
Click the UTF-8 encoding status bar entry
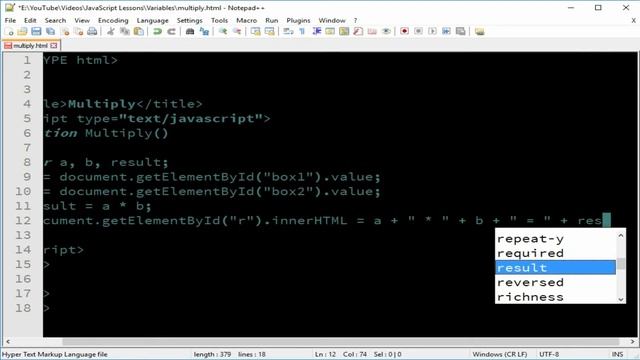point(549,354)
